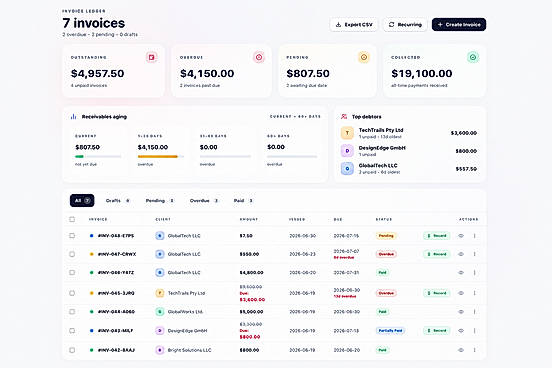Record payment for the TechTrails Pty Ltd invoice
The height and width of the screenshot is (368, 552).
click(437, 293)
